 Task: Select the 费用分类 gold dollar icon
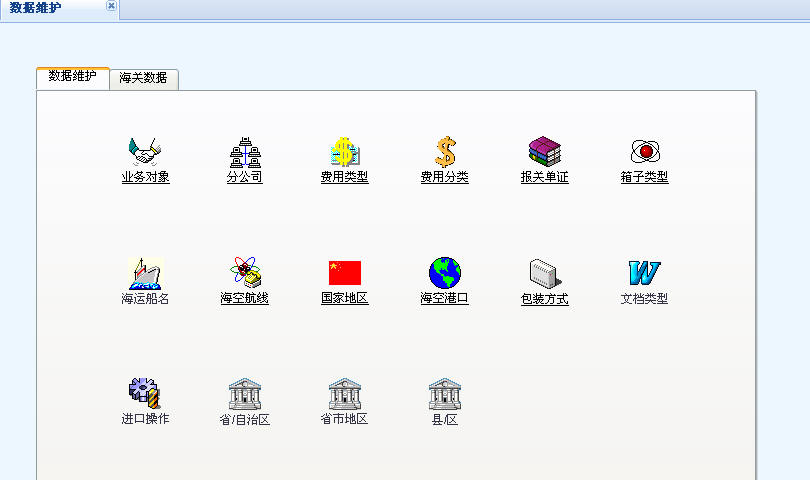[x=445, y=152]
